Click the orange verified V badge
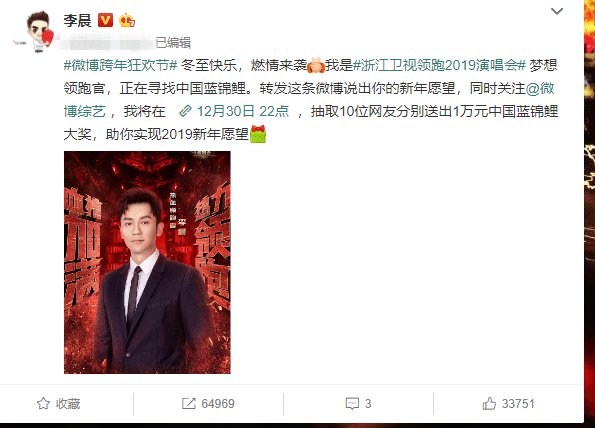The image size is (595, 428). pos(105,20)
